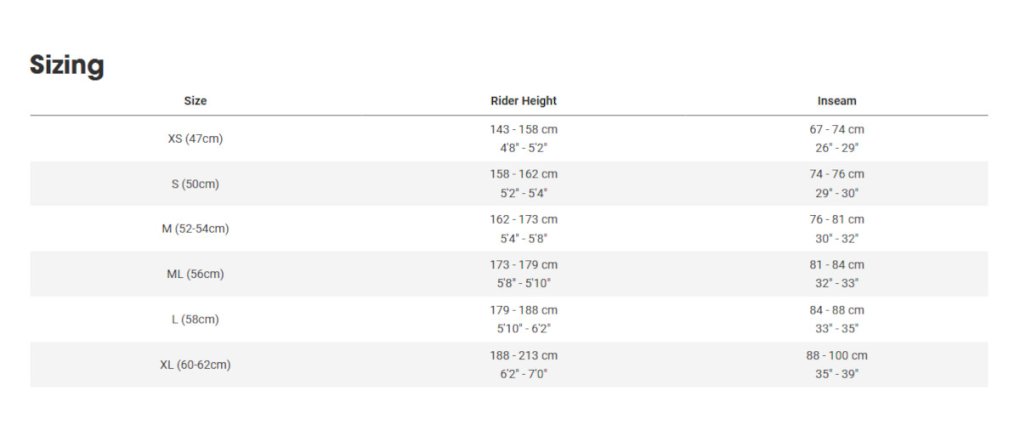Select the 158 - 162 cm height value

[x=523, y=175]
